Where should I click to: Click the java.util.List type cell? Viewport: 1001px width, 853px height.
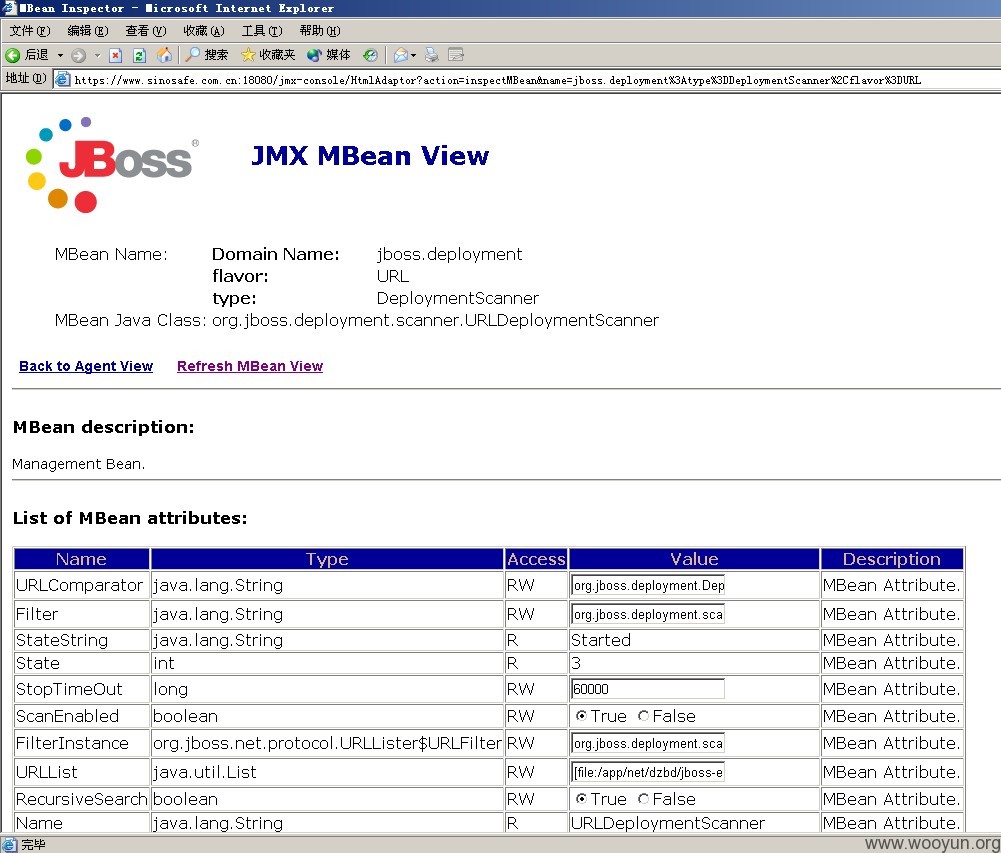[327, 772]
